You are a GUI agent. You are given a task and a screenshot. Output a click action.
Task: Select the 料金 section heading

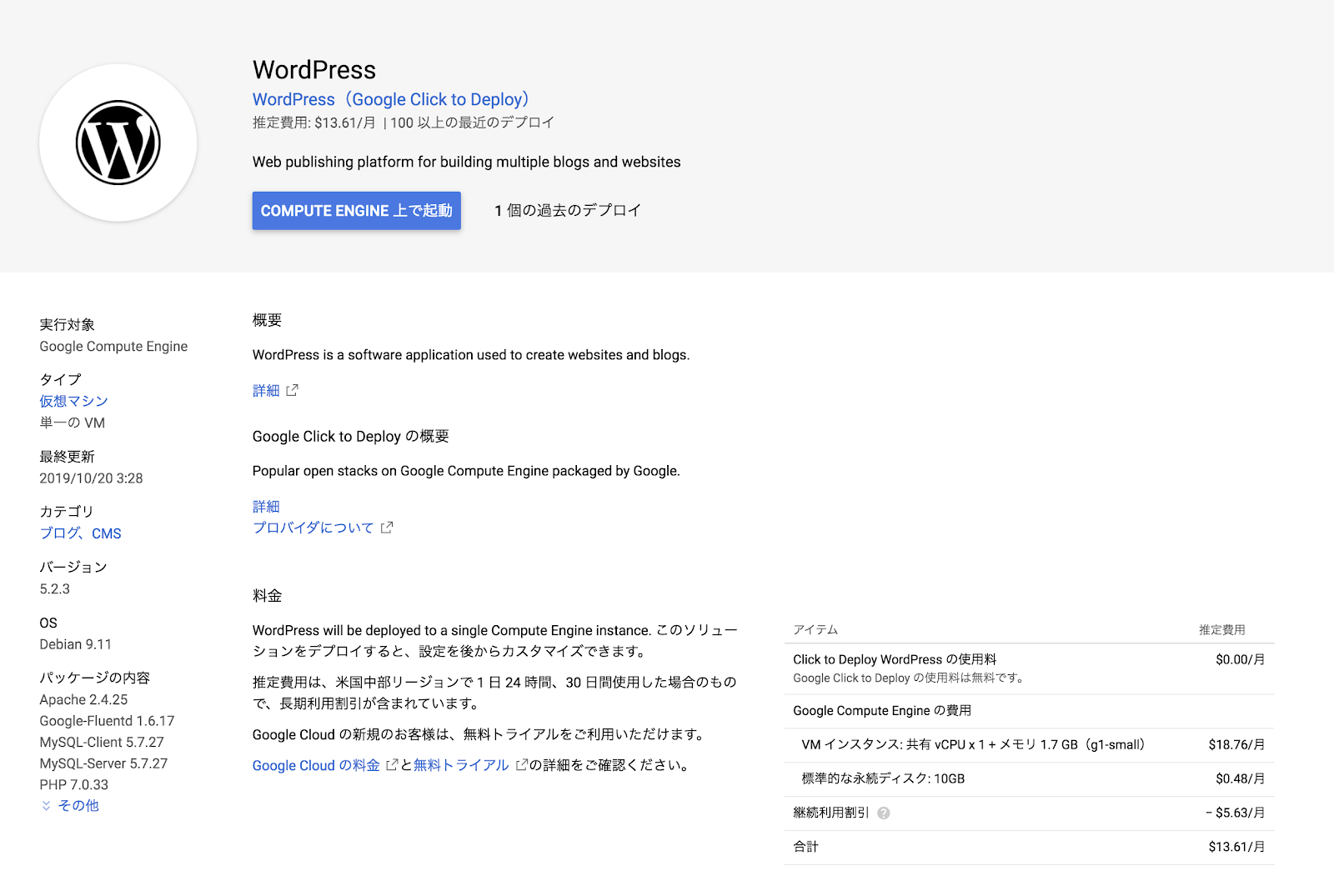pyautogui.click(x=267, y=596)
